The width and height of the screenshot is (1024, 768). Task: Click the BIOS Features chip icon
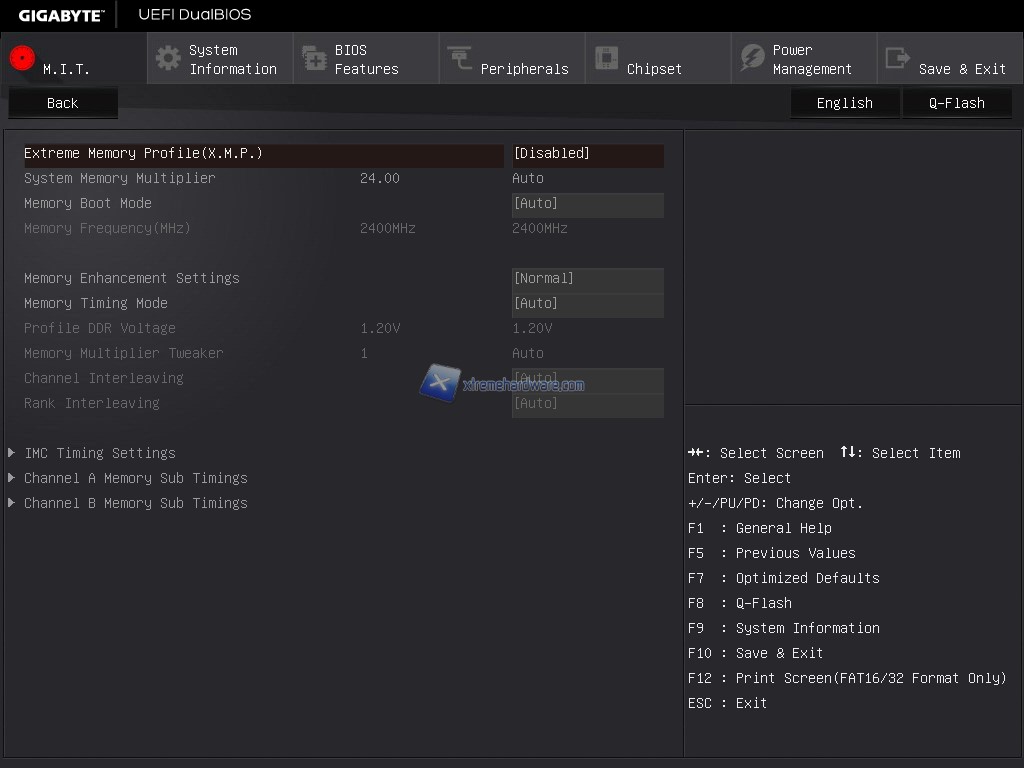tap(314, 59)
